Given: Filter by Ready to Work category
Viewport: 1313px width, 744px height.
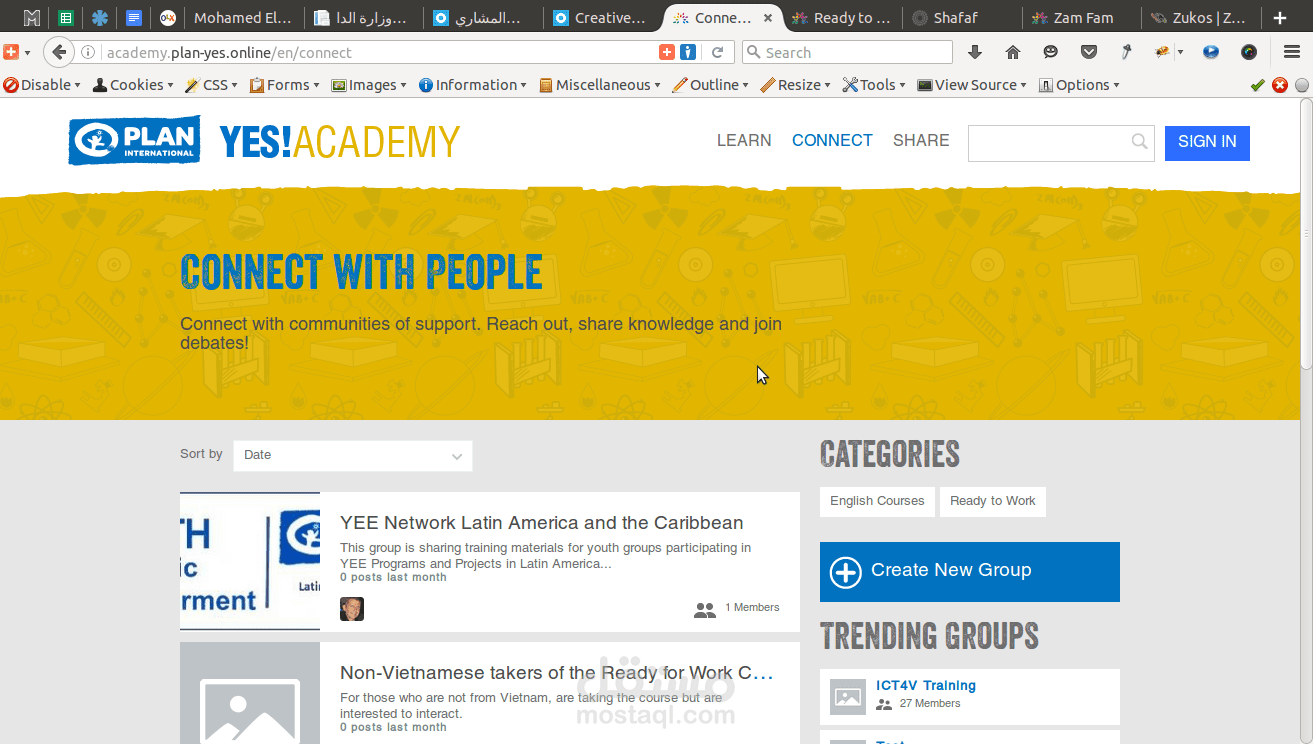Looking at the screenshot, I should click(x=992, y=501).
